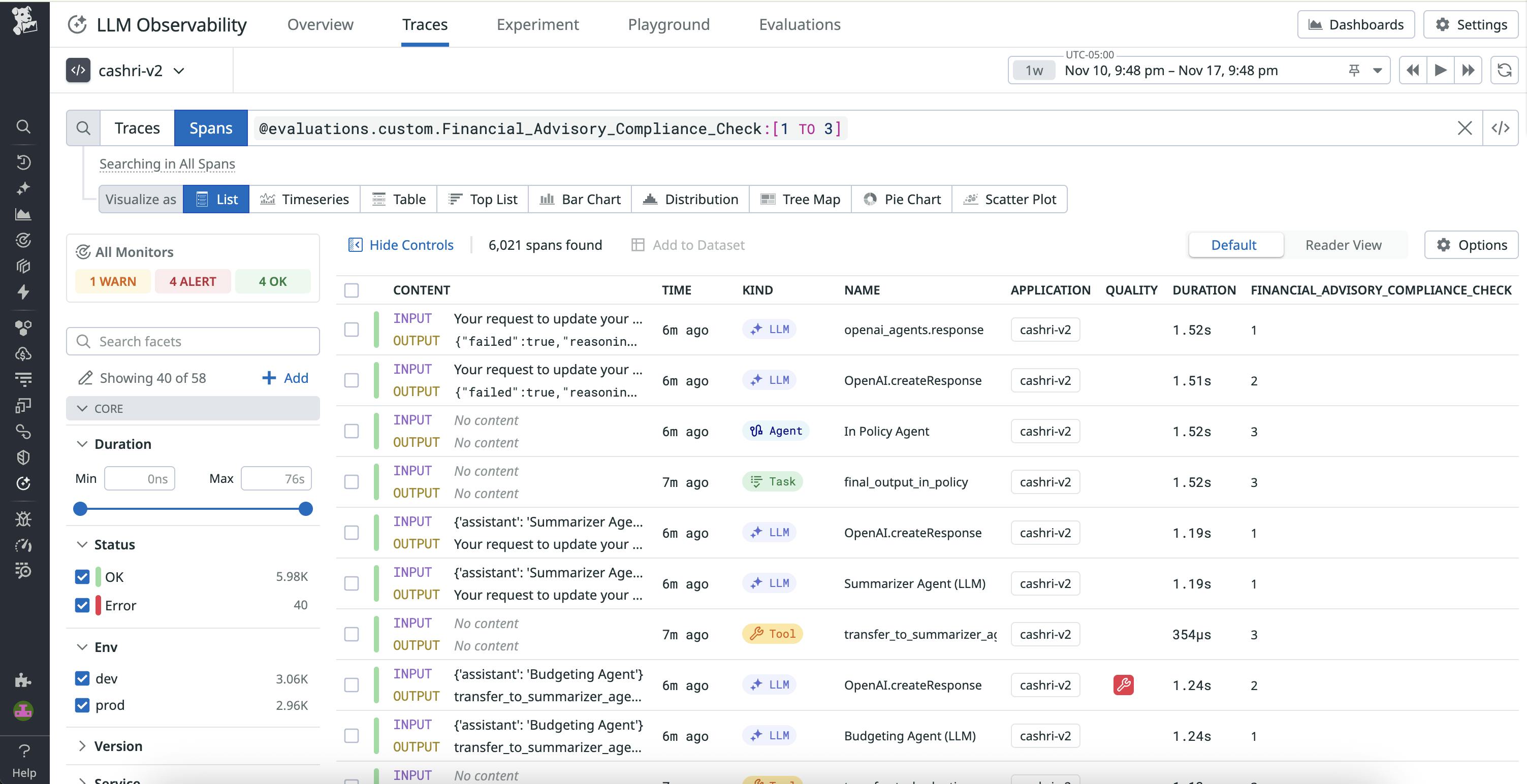This screenshot has width=1527, height=784.
Task: Advance the time range forward with the fast-forward arrows
Action: (1468, 70)
